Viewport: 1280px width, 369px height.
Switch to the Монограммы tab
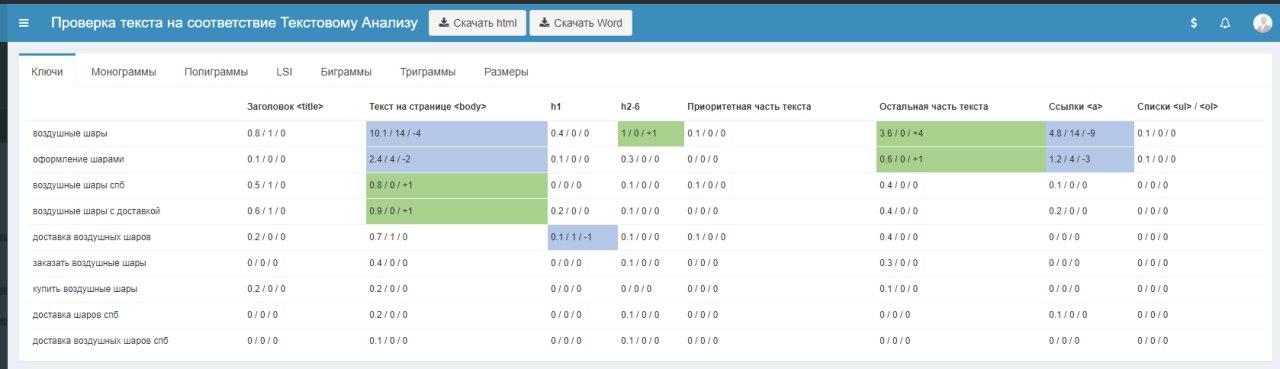123,72
